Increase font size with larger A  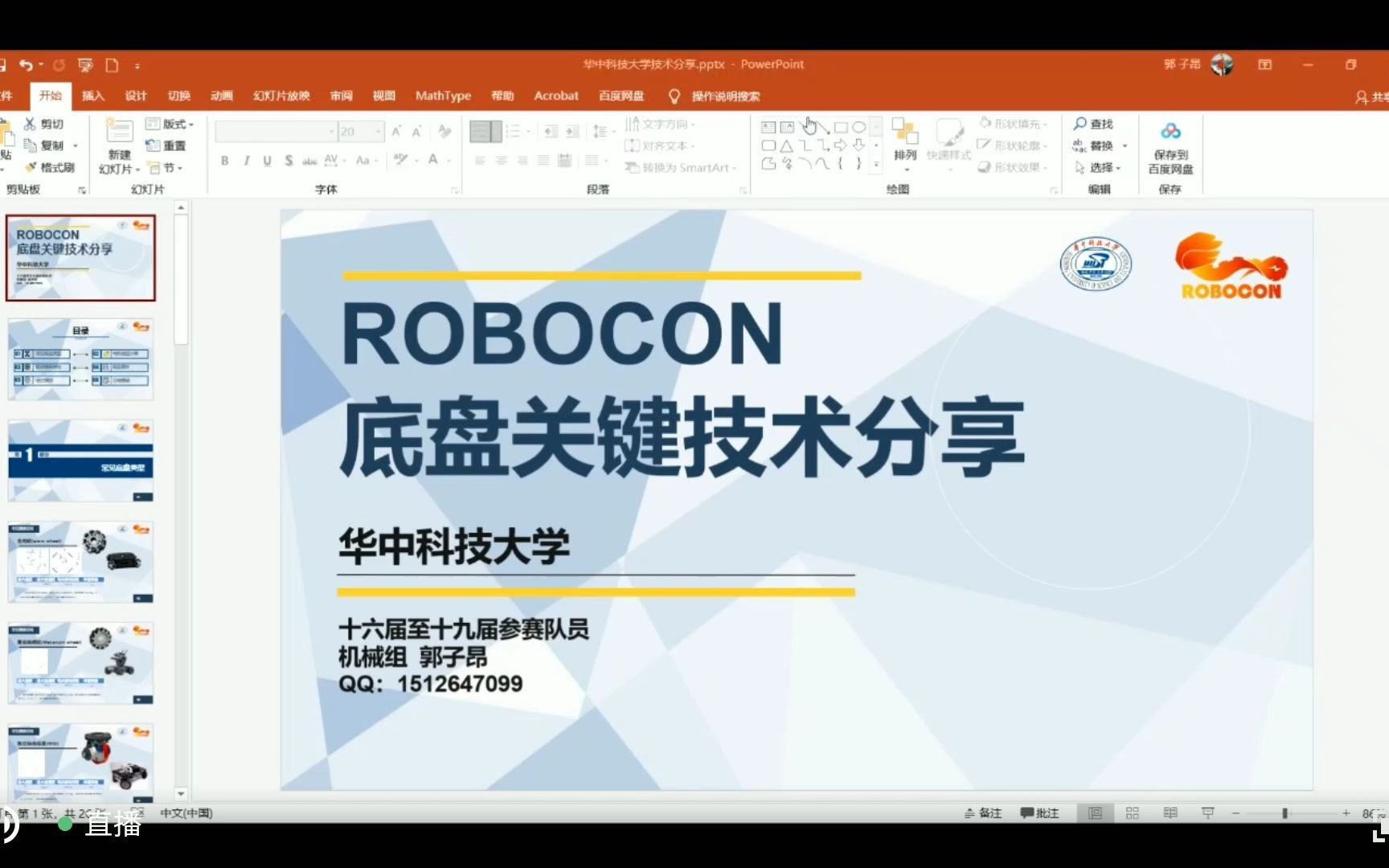(396, 132)
